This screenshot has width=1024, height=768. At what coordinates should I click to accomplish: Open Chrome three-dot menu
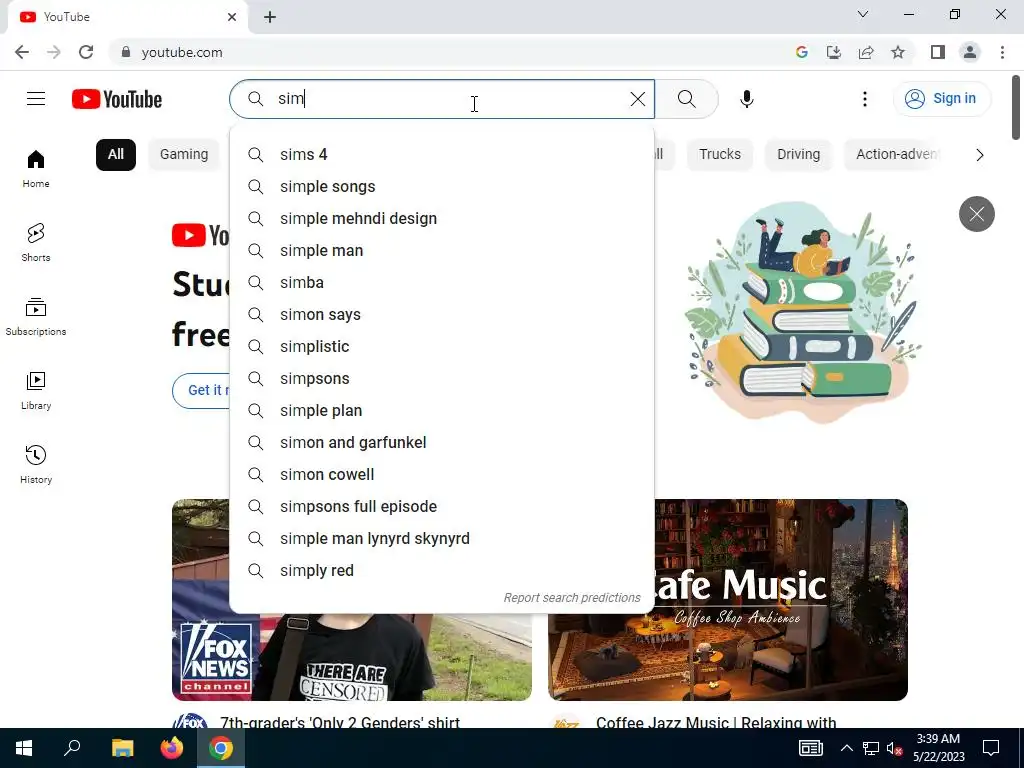(1002, 52)
